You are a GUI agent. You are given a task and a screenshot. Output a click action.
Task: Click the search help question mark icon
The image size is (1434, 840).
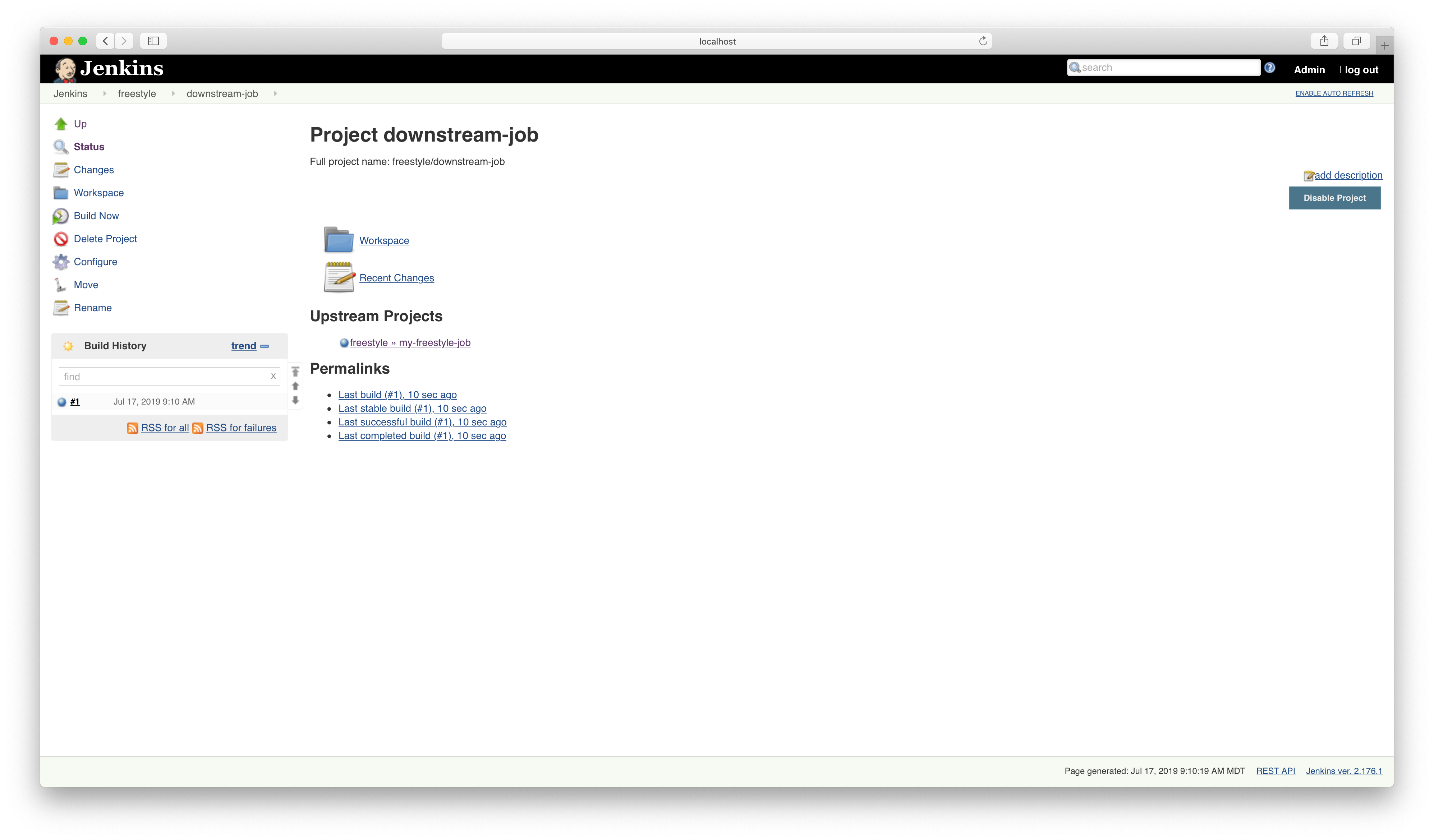[x=1269, y=68]
